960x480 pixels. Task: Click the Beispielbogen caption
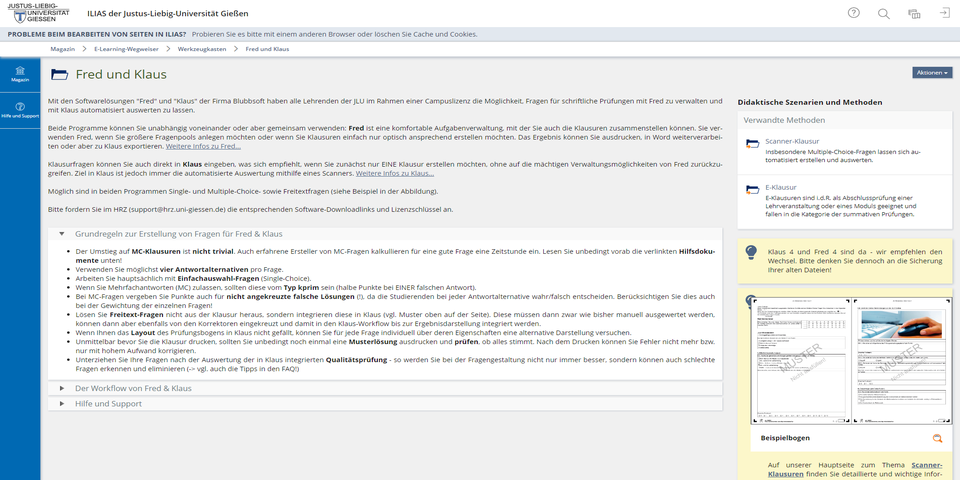785,438
